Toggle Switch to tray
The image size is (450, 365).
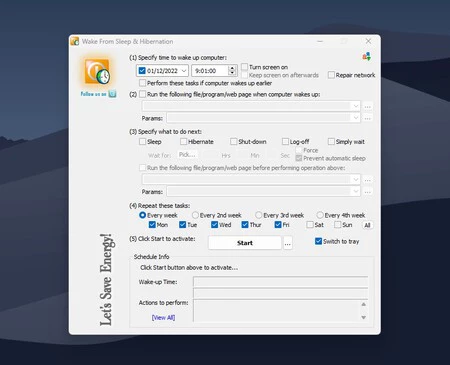tap(318, 241)
